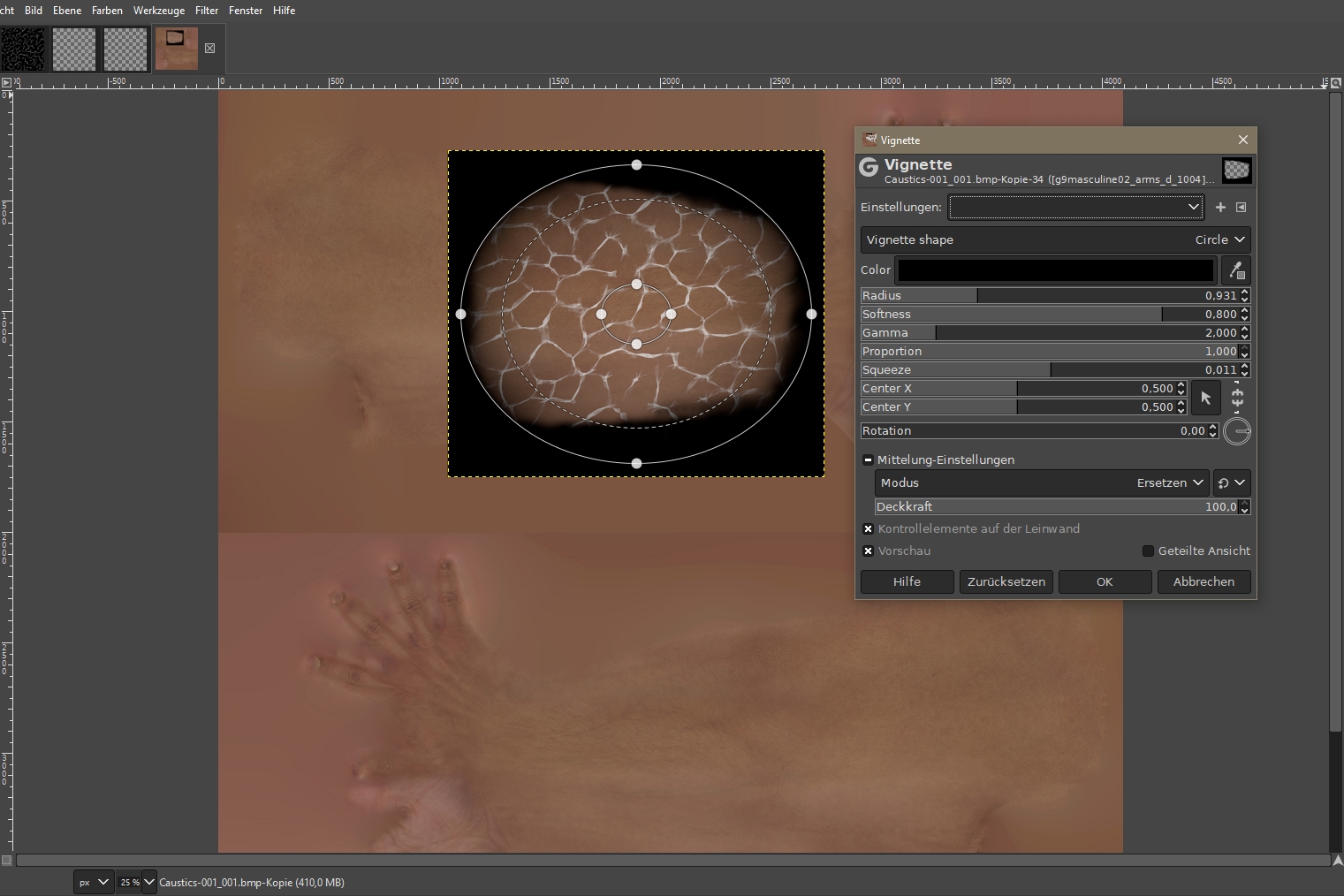Disable Kontrollelemente auf der Leinwand
This screenshot has width=1344, height=896.
868,528
